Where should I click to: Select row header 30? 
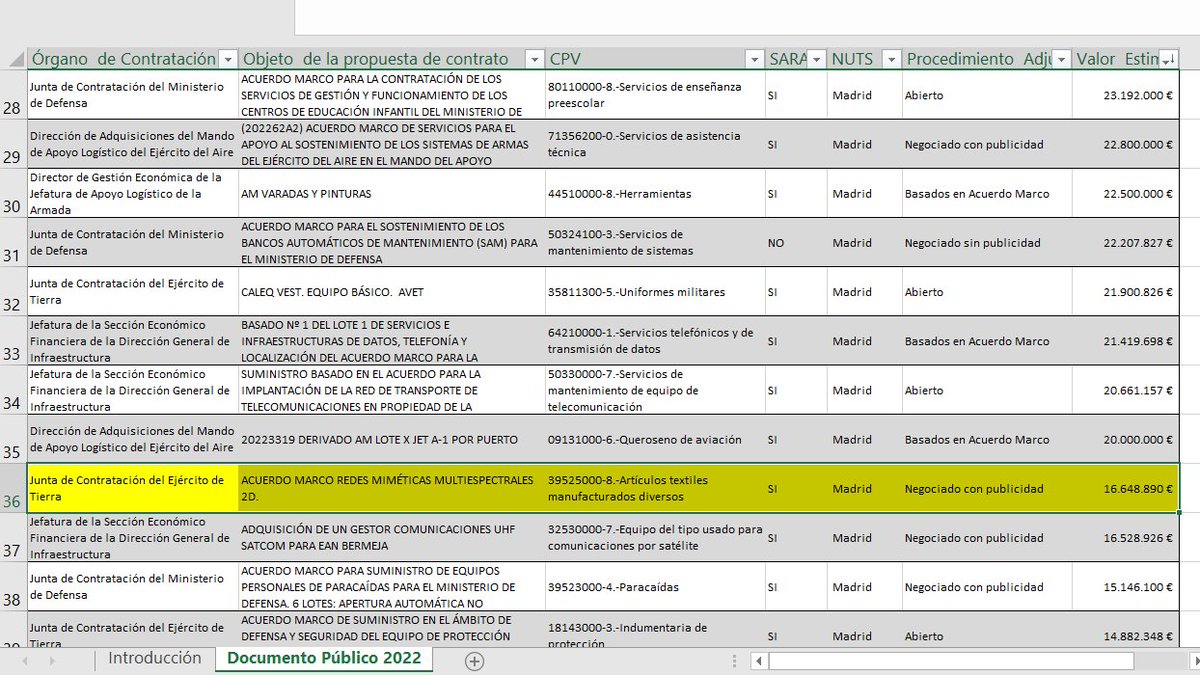click(12, 193)
